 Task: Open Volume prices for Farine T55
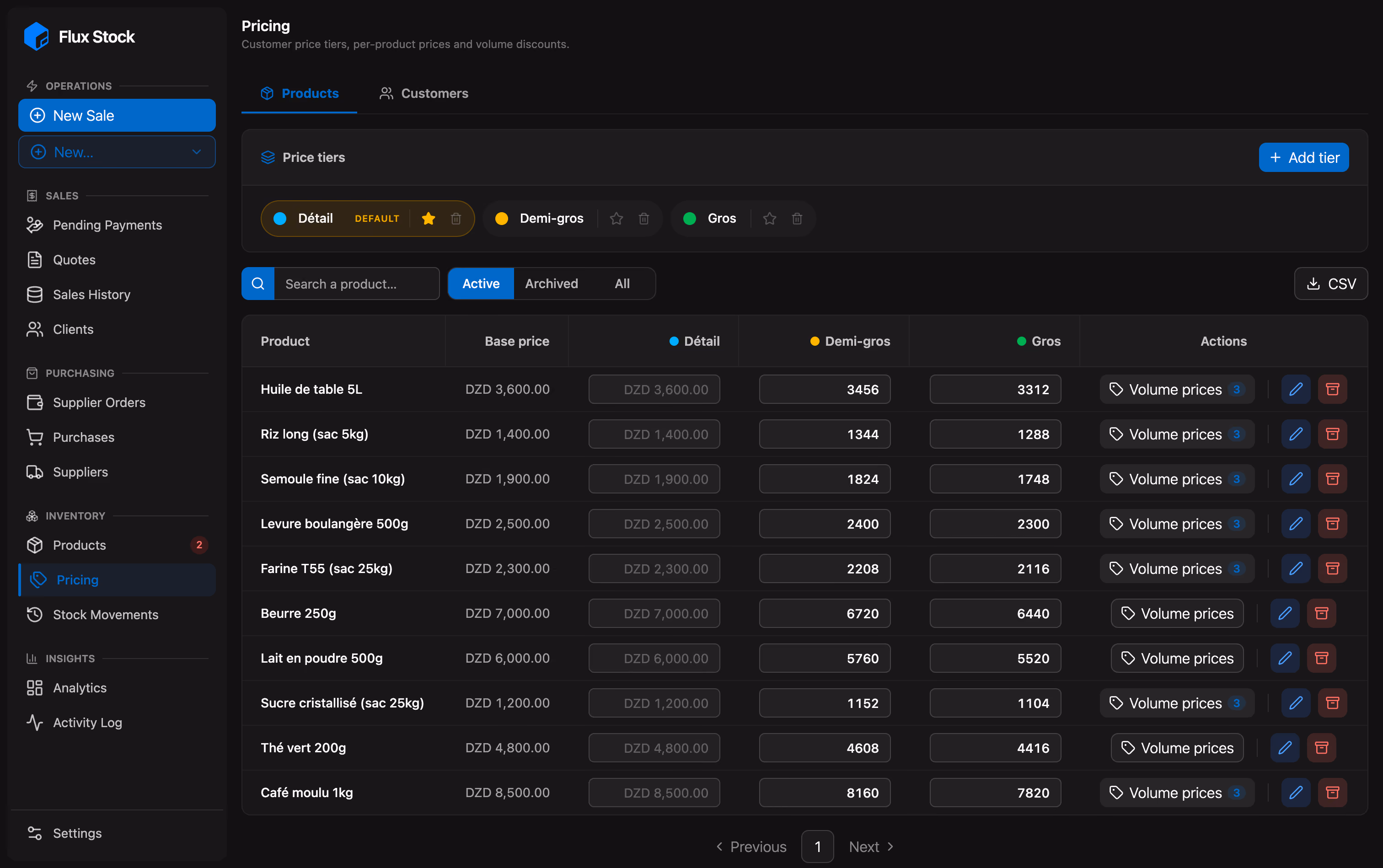1177,568
